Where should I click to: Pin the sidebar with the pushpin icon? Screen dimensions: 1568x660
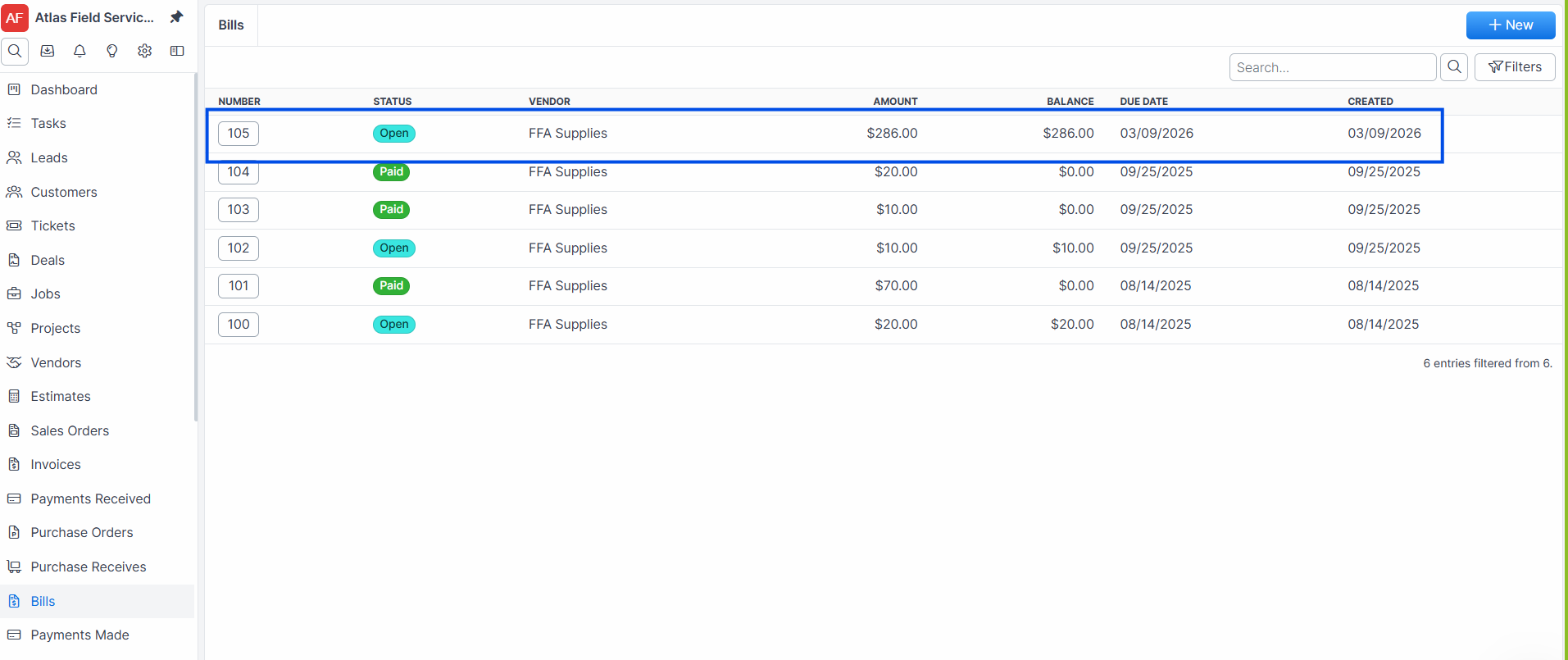(176, 17)
